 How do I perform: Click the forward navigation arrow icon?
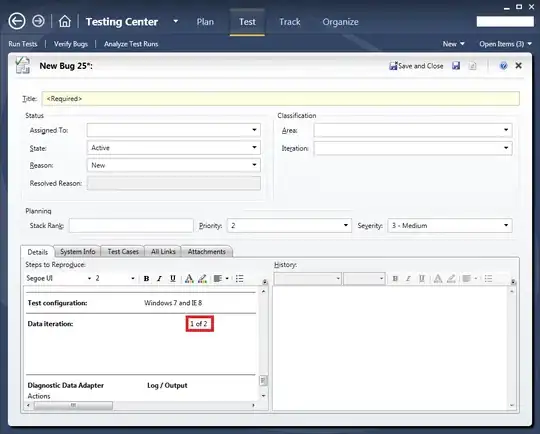pos(38,21)
